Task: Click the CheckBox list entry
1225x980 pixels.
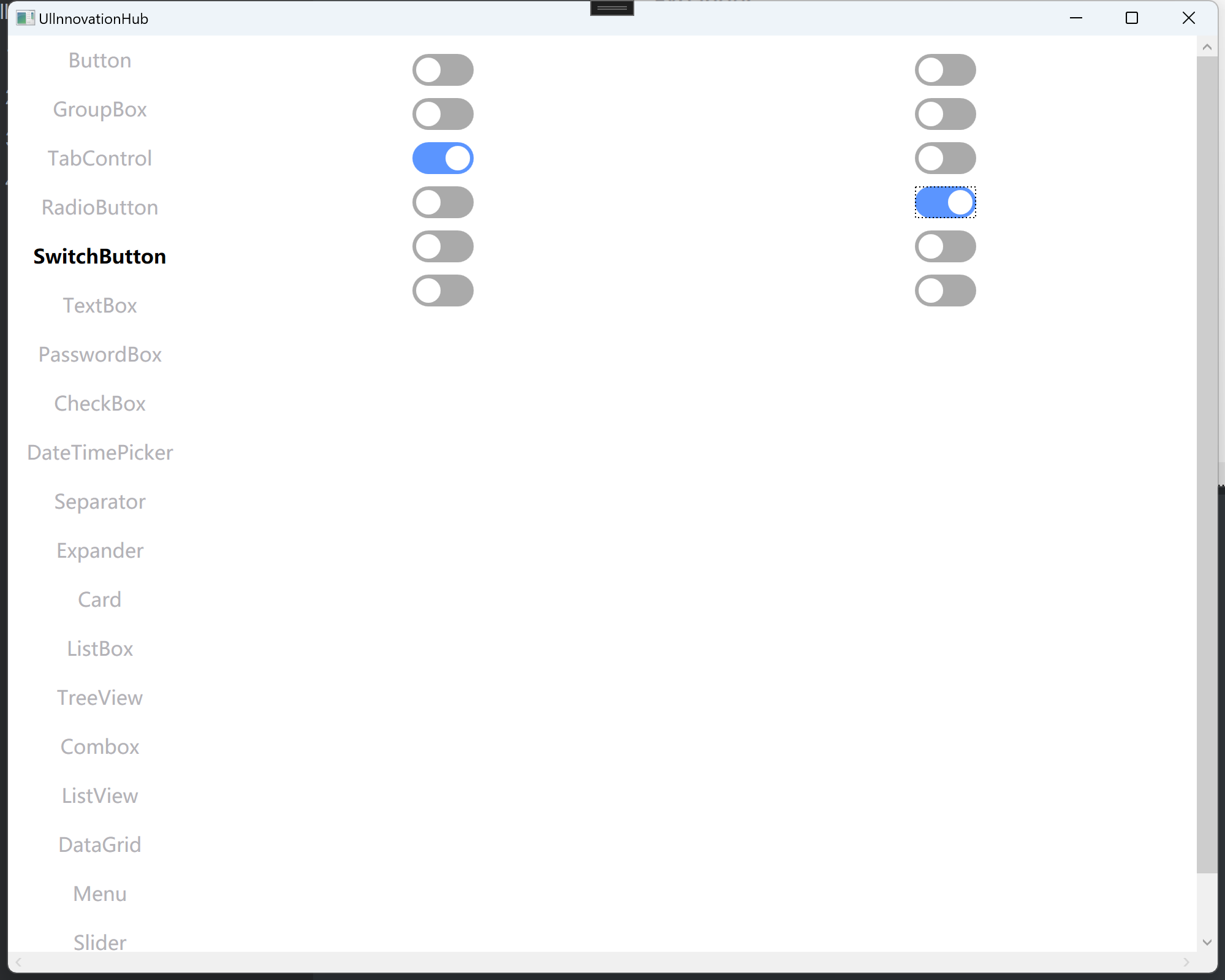Action: click(x=100, y=403)
